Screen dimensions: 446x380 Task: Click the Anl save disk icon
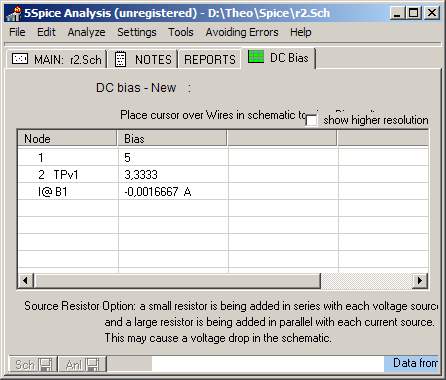92,364
